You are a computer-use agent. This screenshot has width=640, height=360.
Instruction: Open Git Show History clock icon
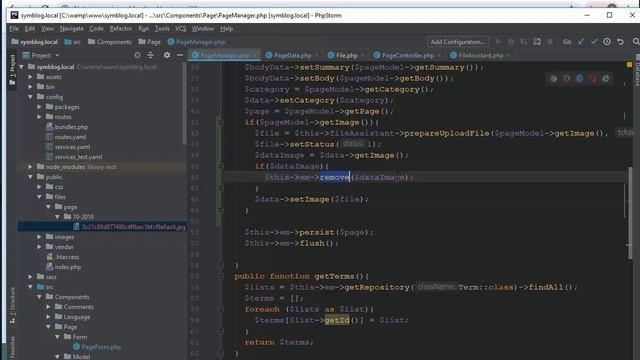pyautogui.click(x=607, y=42)
